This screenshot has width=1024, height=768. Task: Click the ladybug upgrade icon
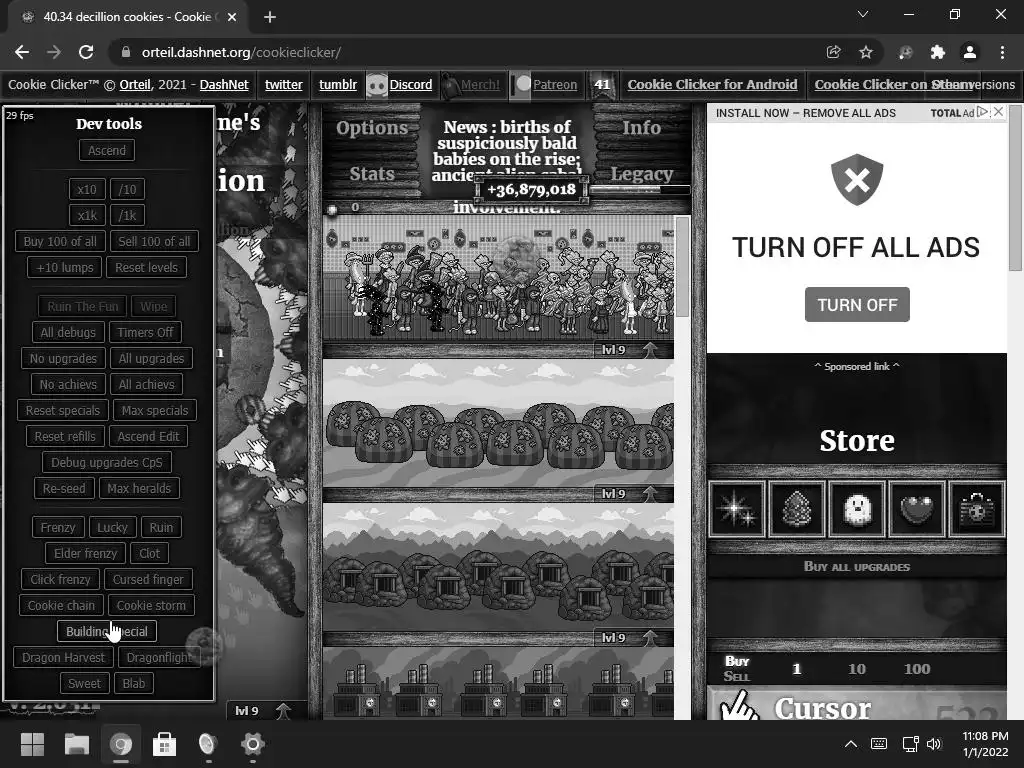977,509
